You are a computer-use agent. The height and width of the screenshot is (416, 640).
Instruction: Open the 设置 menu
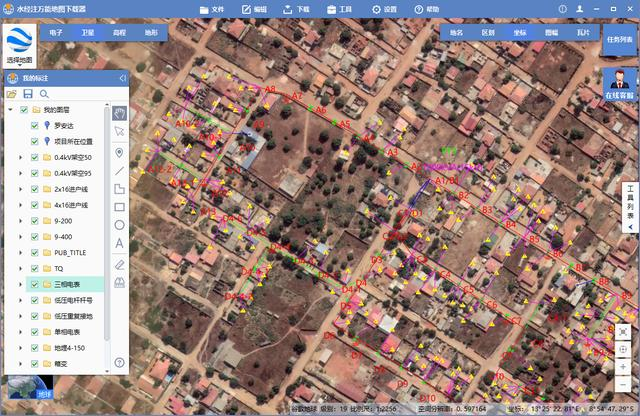384,9
